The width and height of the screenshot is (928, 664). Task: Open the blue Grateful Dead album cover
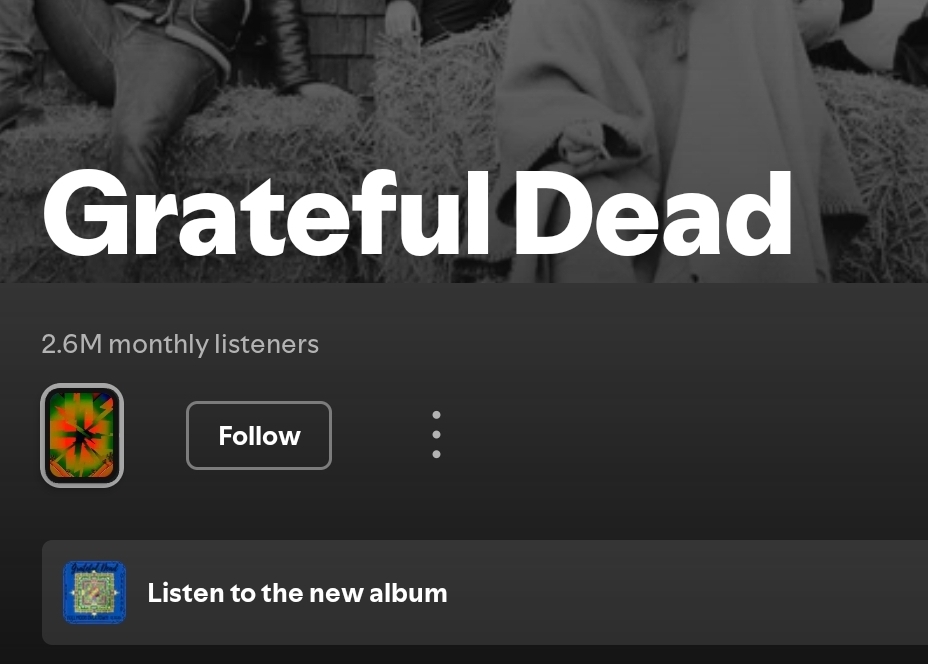(95, 592)
